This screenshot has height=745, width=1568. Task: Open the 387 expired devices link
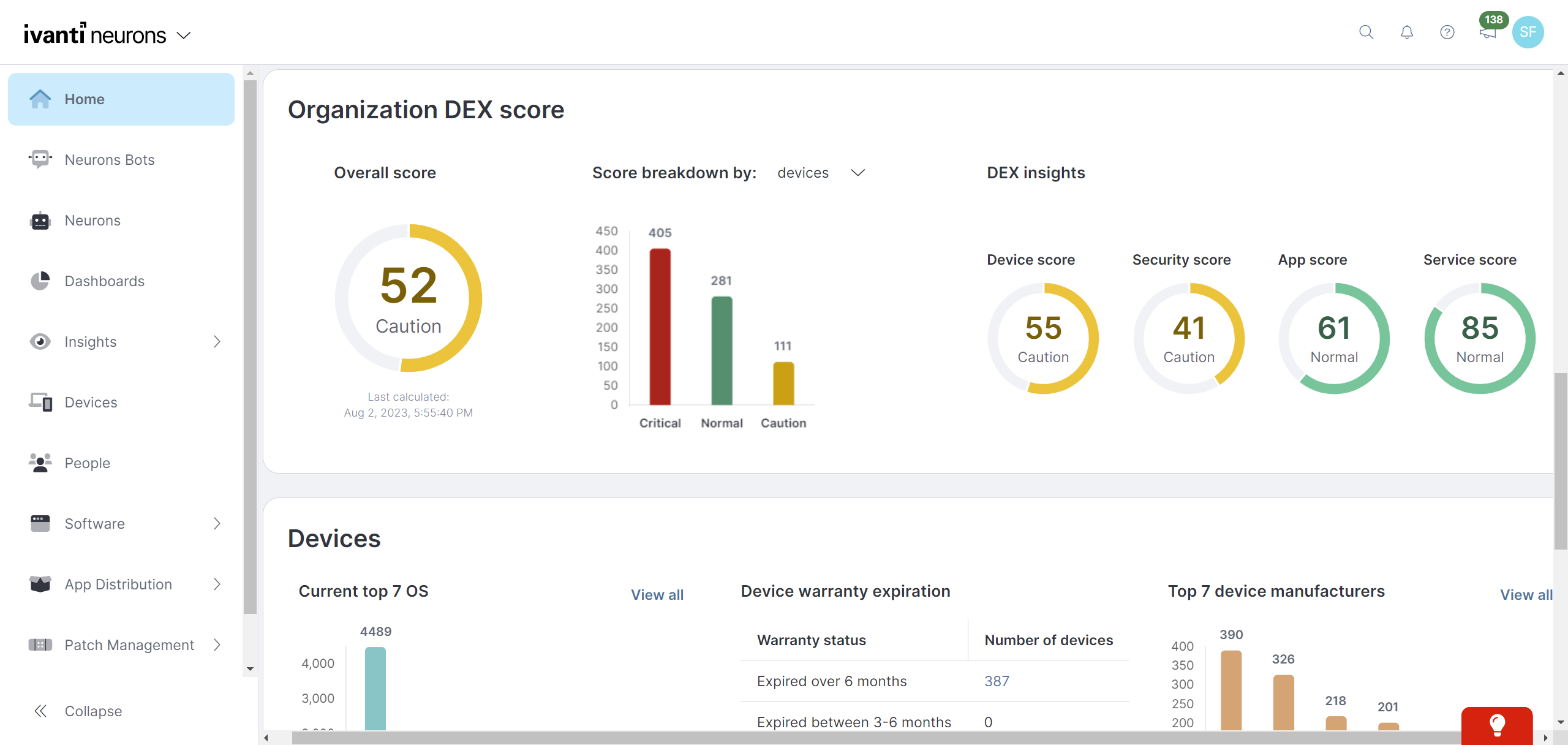[997, 681]
